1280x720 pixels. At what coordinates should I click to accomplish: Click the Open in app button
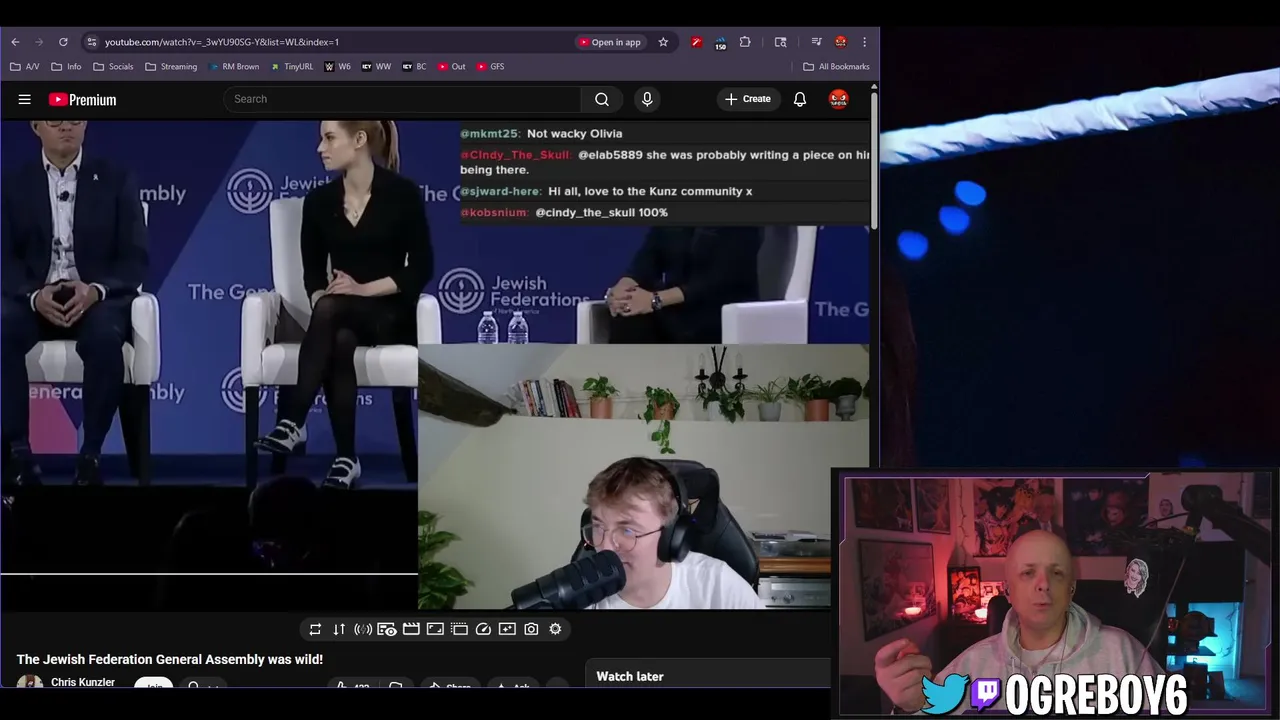609,42
